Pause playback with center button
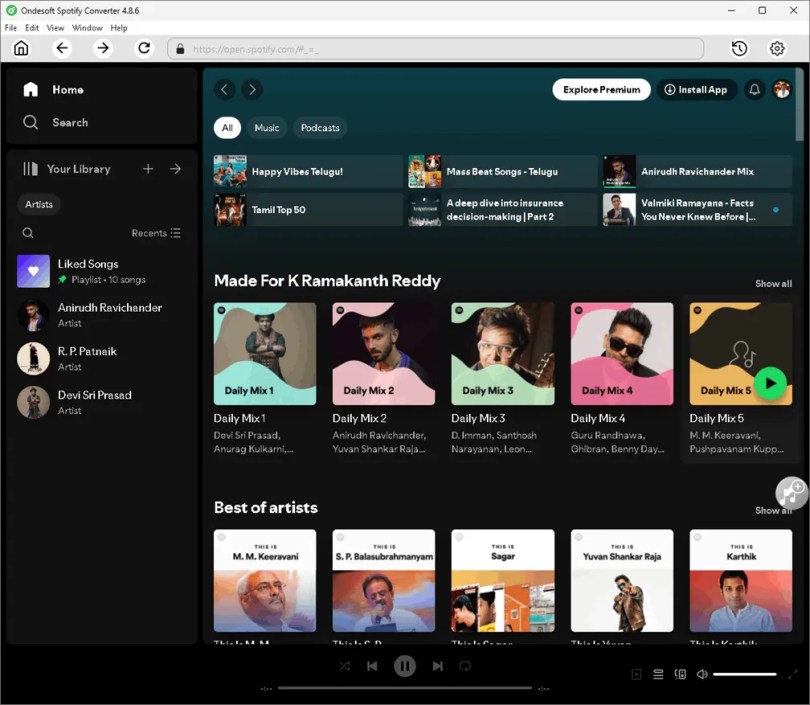 click(x=404, y=666)
